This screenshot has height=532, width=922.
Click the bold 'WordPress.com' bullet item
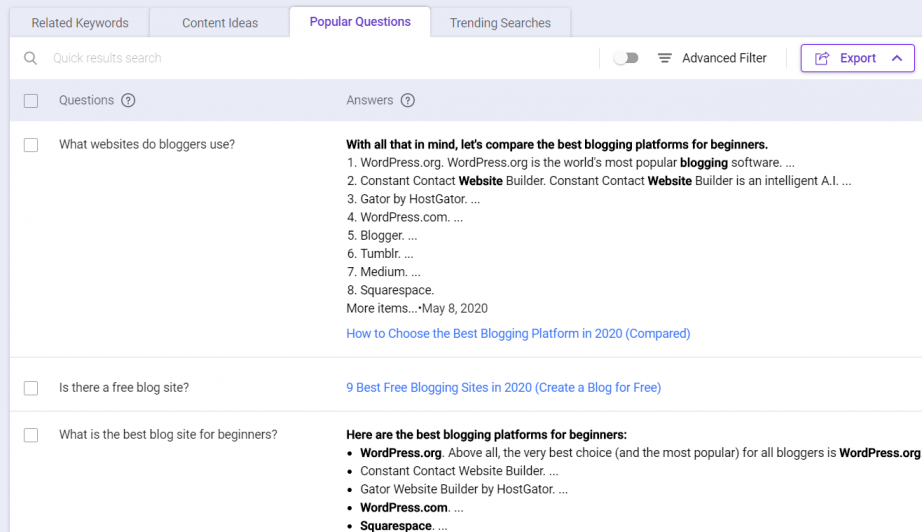[x=404, y=508]
